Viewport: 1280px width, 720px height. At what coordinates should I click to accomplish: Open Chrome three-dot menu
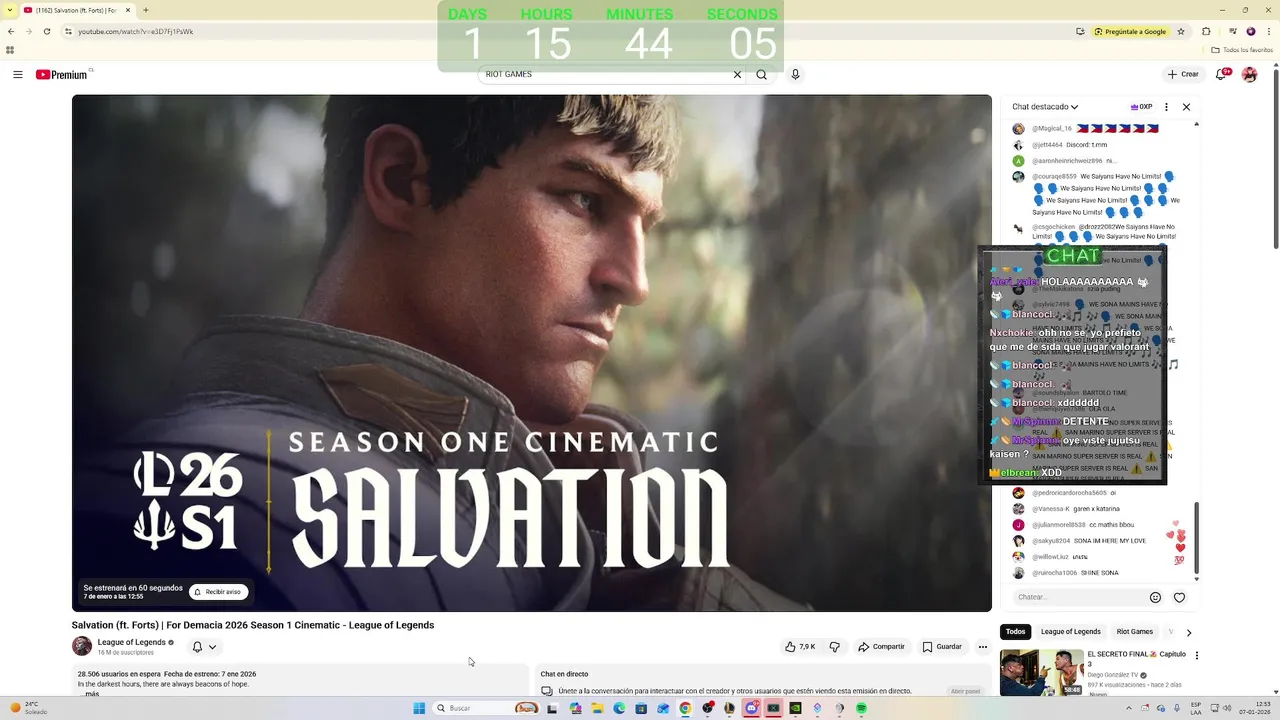[x=1268, y=31]
